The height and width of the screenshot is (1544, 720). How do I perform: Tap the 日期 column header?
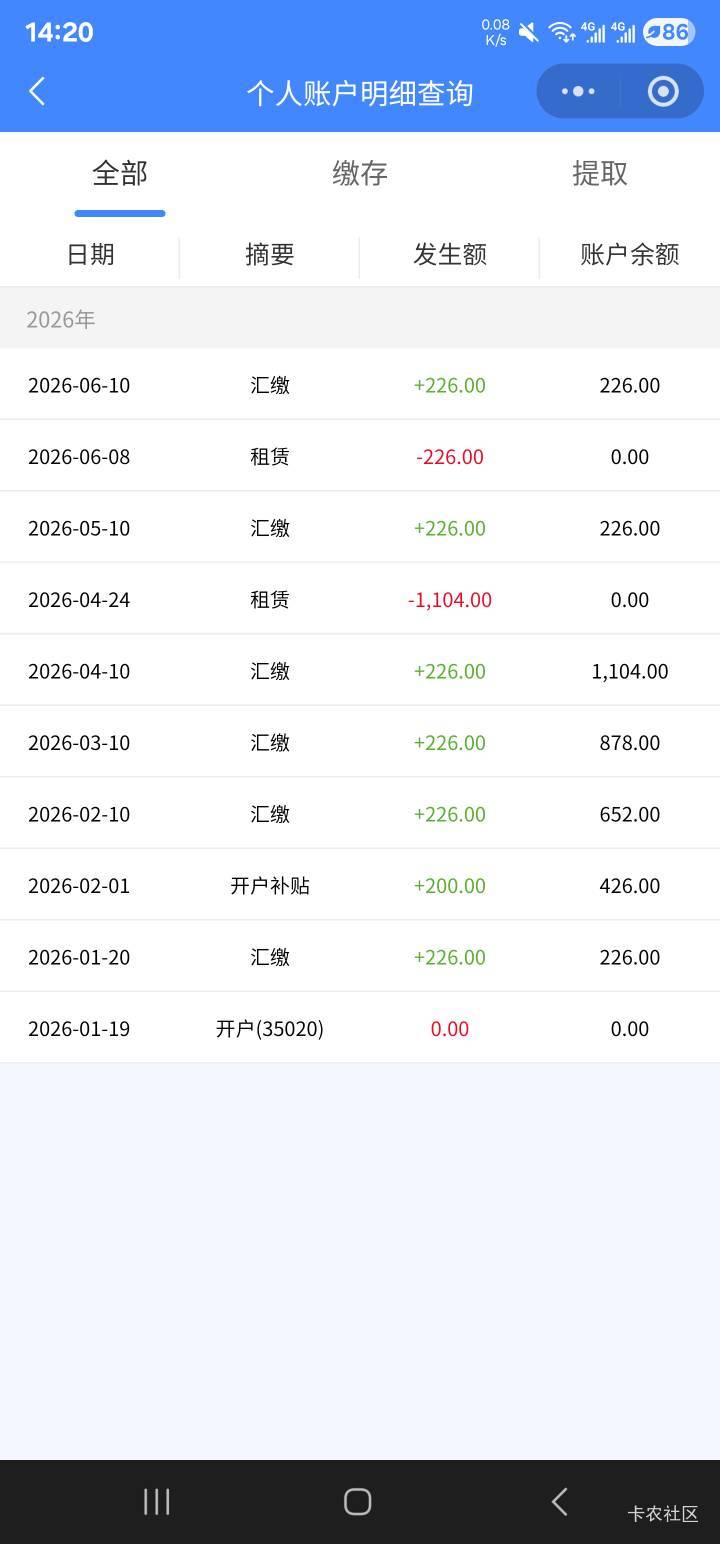point(90,254)
